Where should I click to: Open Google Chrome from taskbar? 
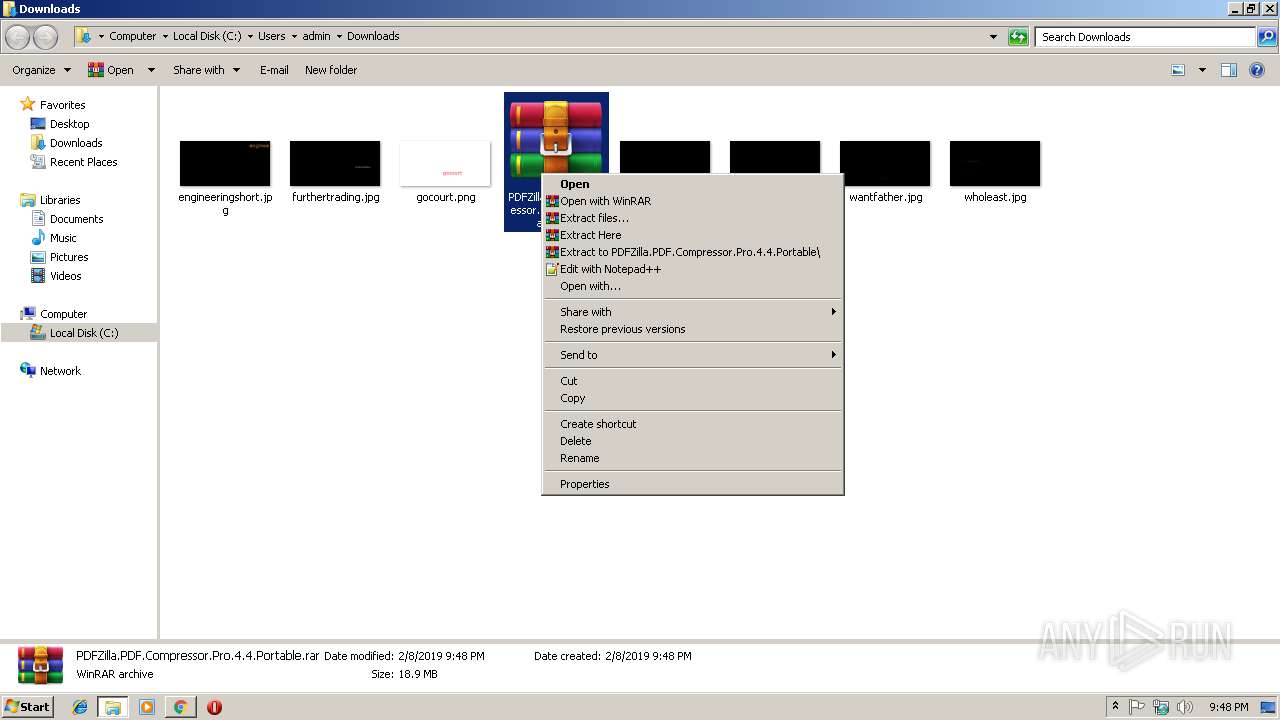point(180,707)
